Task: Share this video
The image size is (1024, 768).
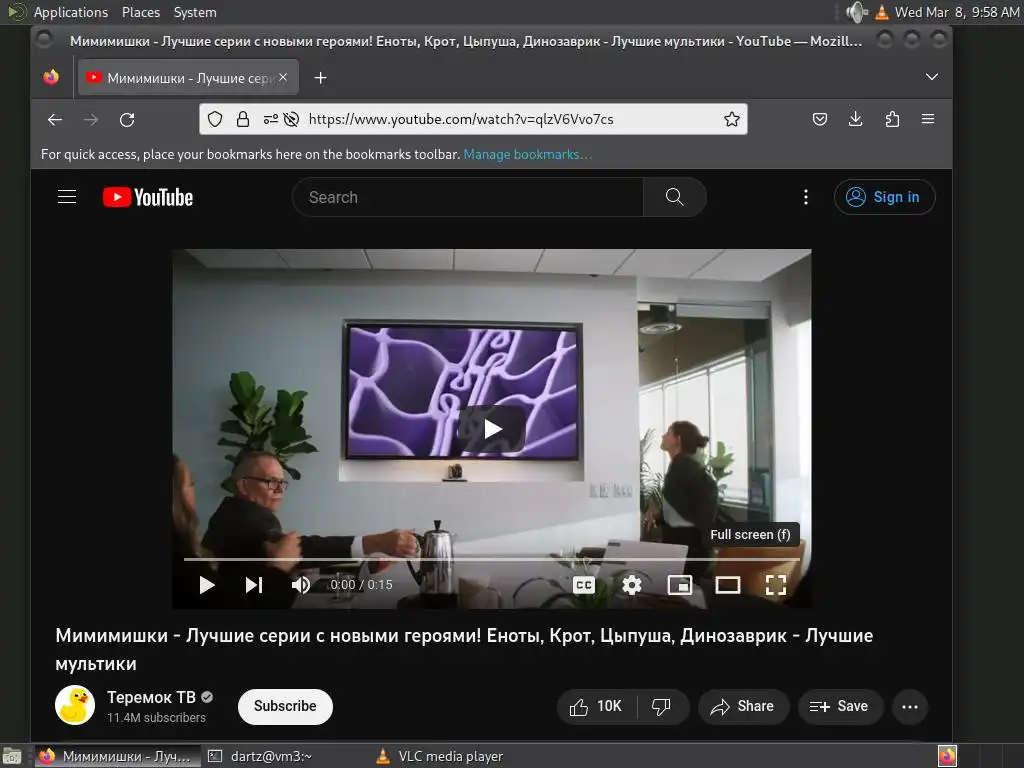Action: pyautogui.click(x=743, y=707)
